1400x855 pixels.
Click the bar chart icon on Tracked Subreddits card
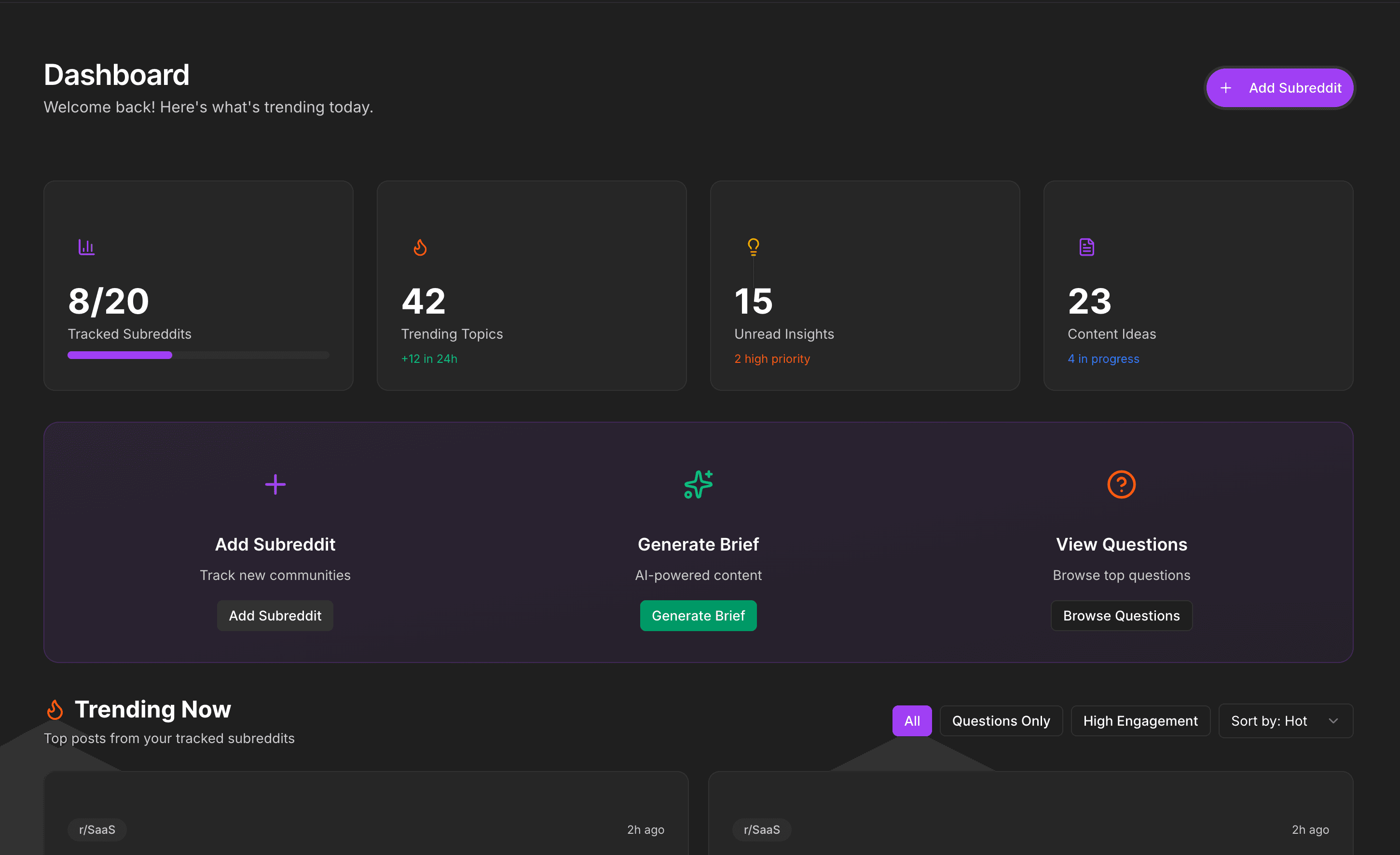86,247
